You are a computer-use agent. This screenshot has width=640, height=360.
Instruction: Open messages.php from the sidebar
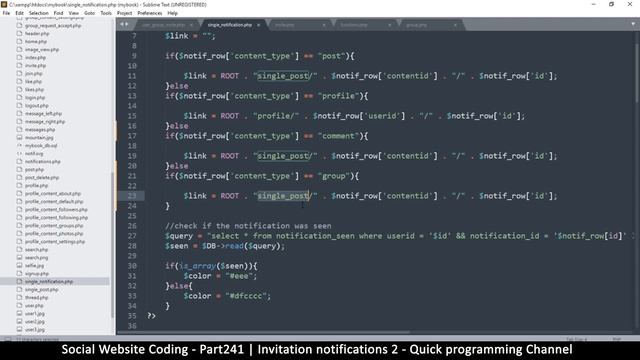coord(40,129)
